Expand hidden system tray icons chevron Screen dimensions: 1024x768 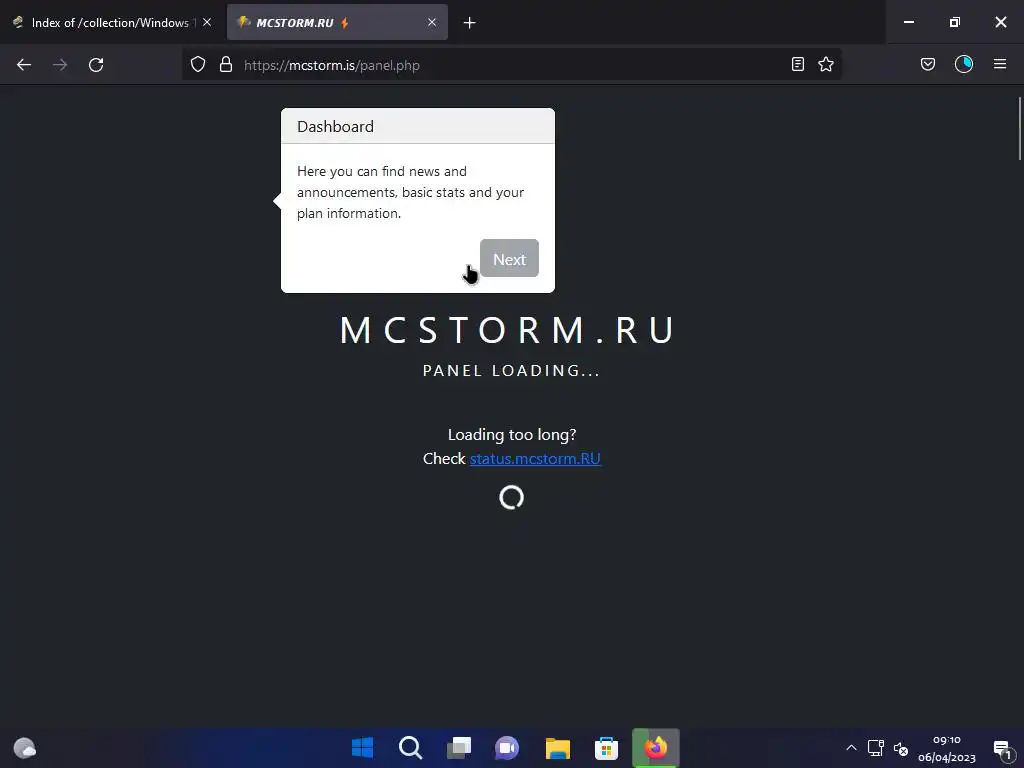851,748
